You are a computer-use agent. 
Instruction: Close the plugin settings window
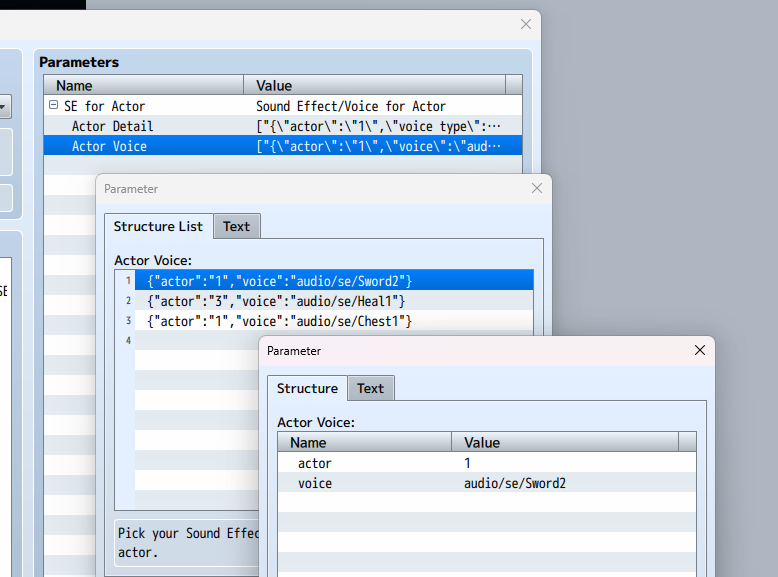[526, 24]
